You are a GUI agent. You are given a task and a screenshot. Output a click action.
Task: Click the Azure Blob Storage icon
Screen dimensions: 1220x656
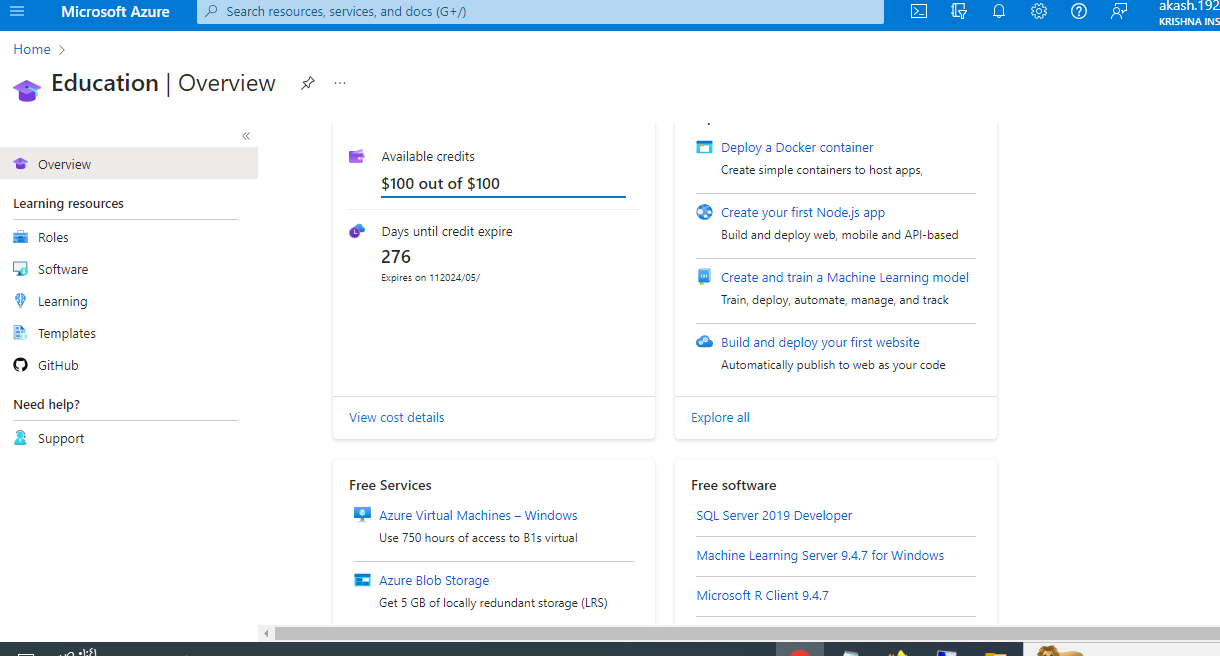pos(362,580)
